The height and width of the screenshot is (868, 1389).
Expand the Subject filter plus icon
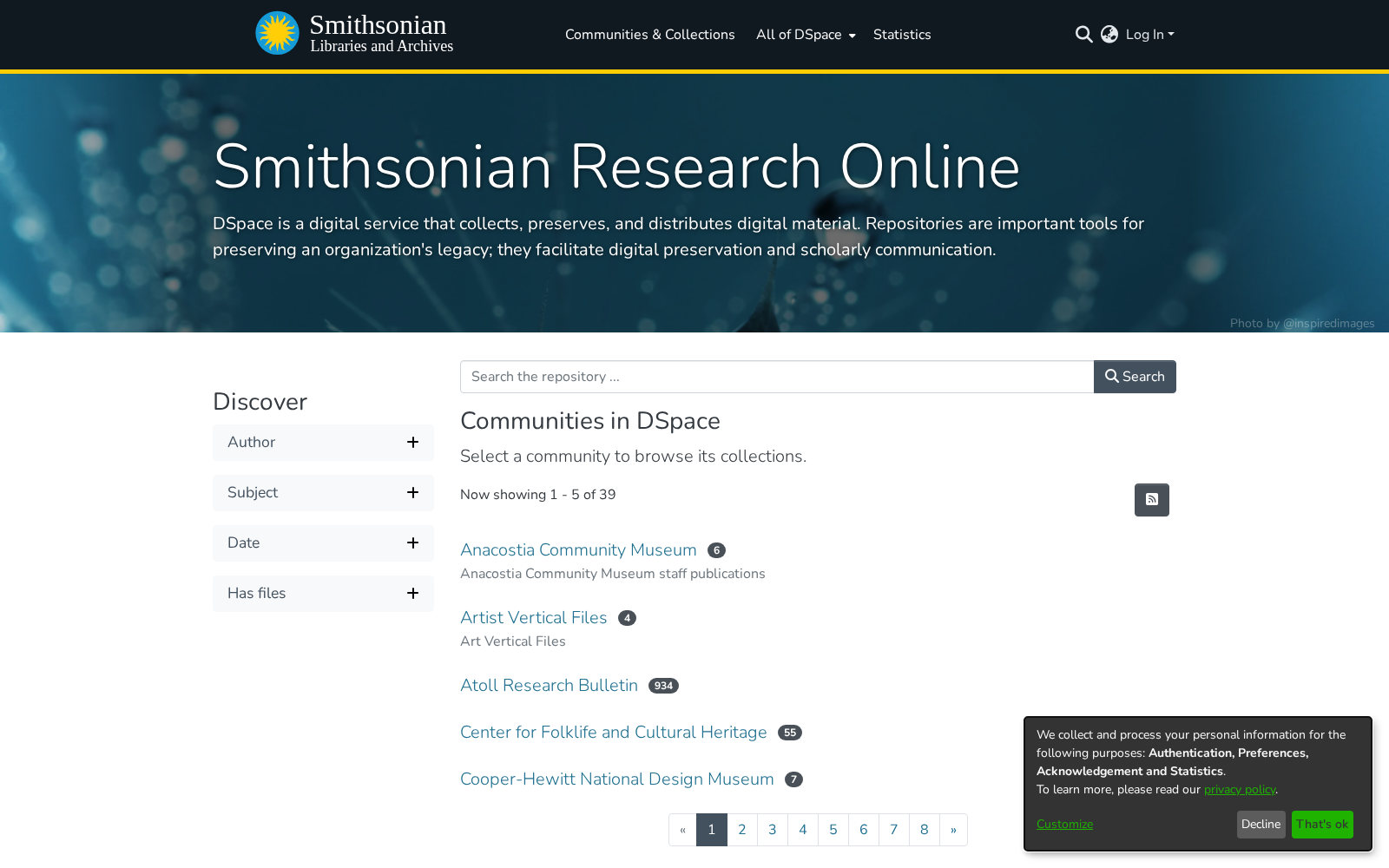tap(413, 493)
